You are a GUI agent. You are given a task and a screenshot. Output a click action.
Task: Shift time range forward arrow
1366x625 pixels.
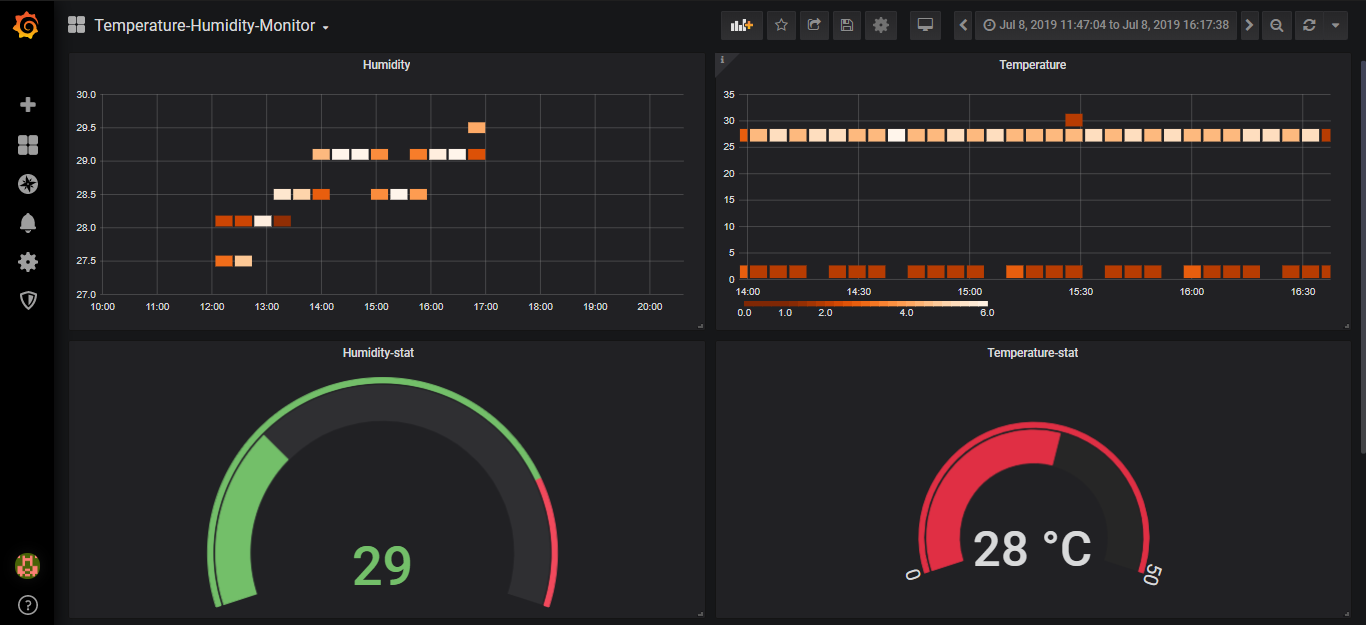point(1249,25)
